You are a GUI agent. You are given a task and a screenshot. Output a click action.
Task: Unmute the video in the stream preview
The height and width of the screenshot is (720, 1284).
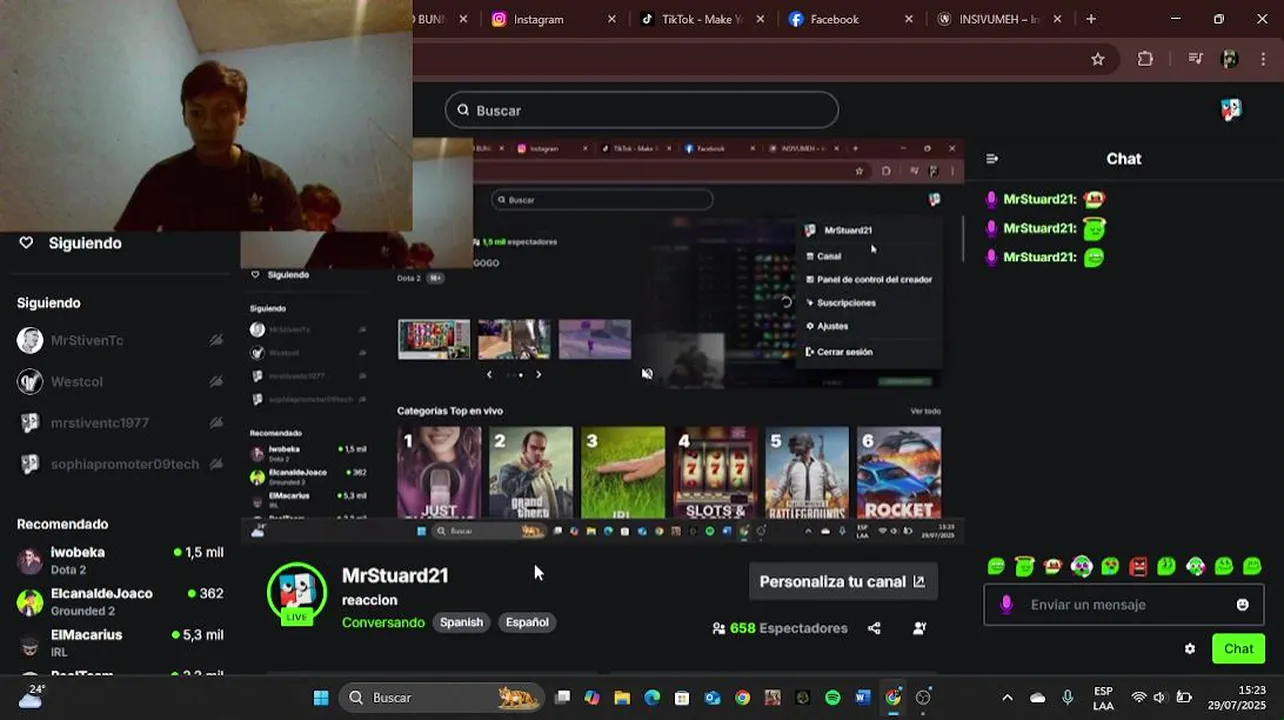point(647,374)
